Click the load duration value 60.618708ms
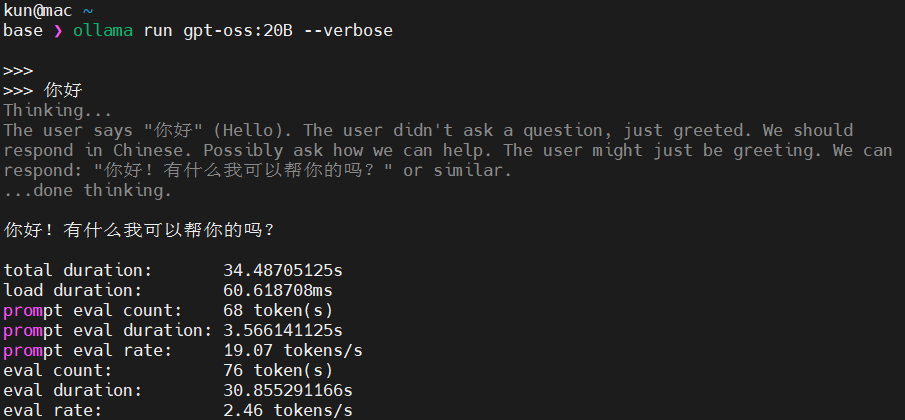The image size is (905, 420). [284, 290]
